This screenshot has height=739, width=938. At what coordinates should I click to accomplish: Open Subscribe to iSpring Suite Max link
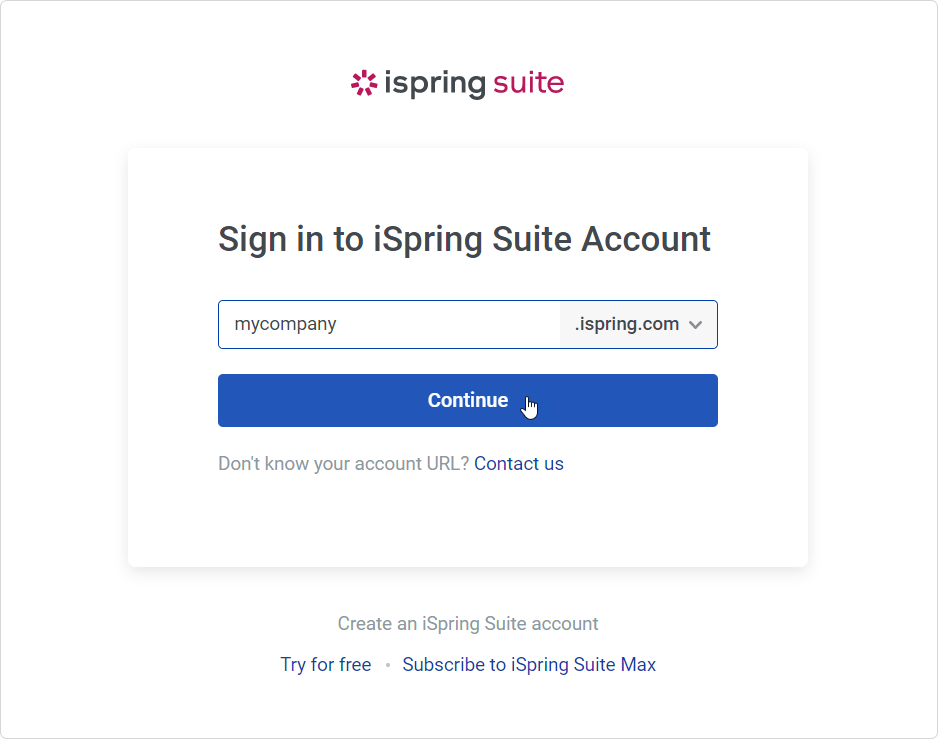529,665
